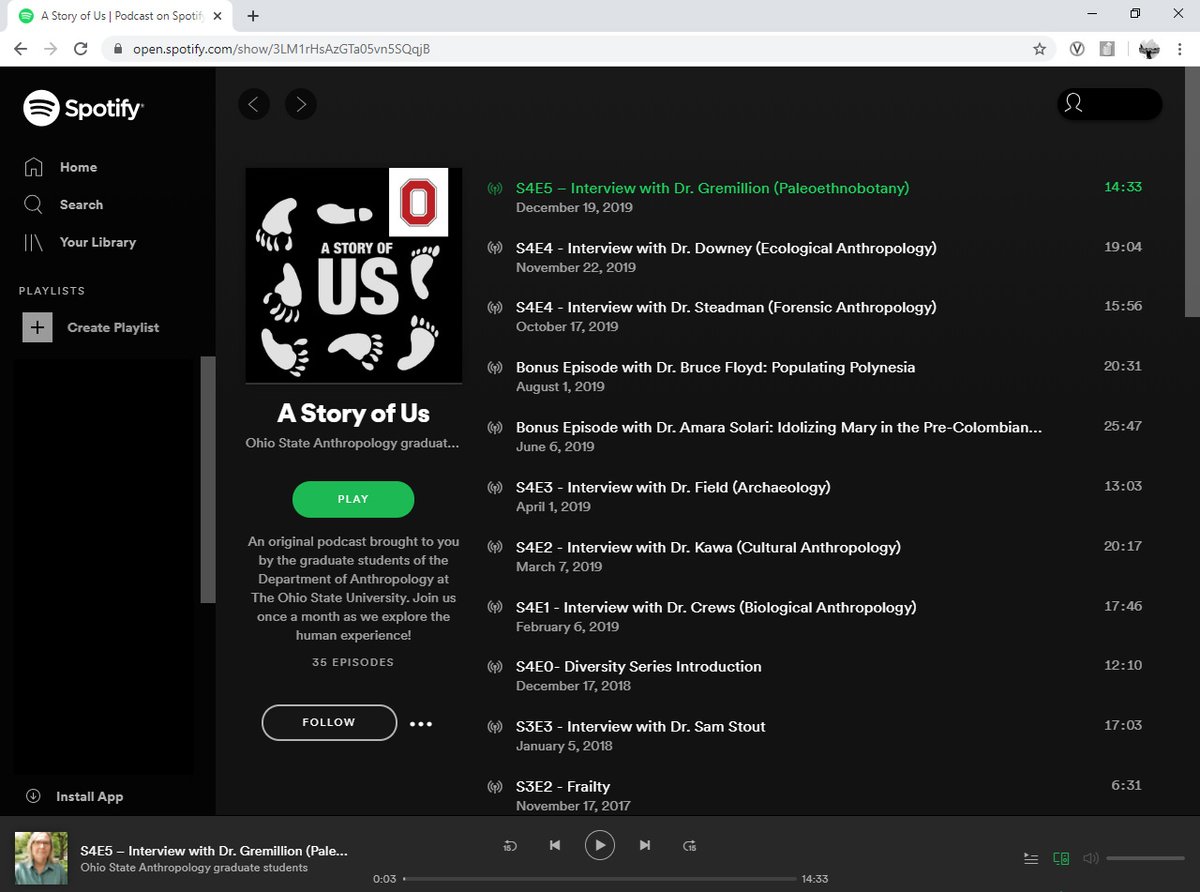Viewport: 1200px width, 892px height.
Task: Open the play queue icon
Action: pyautogui.click(x=1031, y=858)
